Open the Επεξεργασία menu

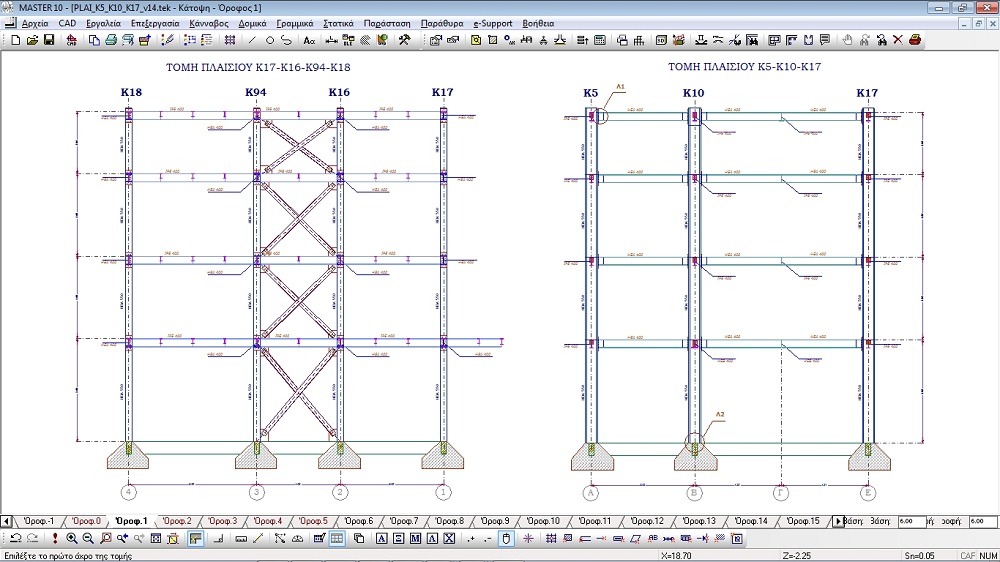pyautogui.click(x=155, y=23)
